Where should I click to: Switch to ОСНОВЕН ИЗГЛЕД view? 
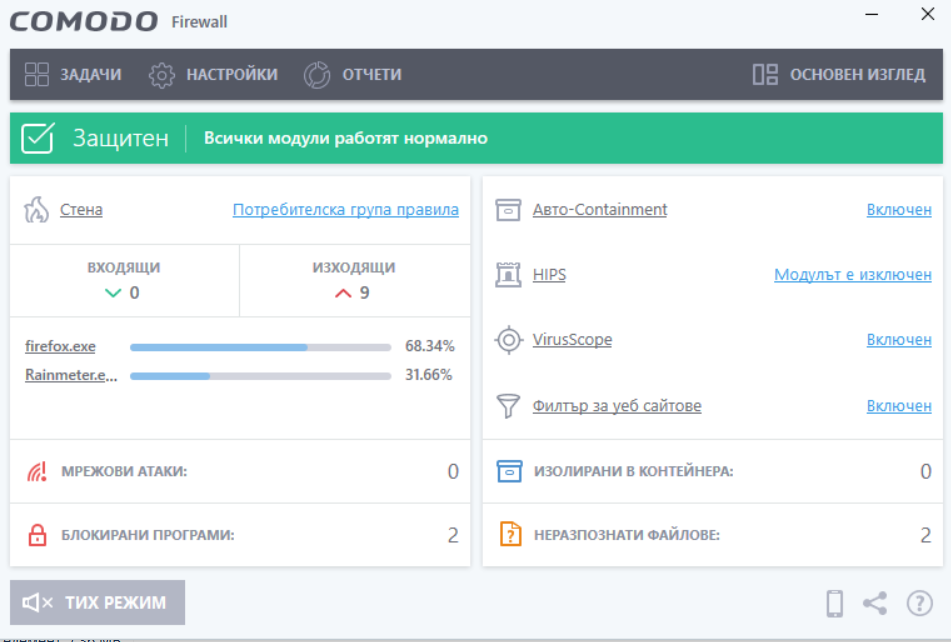point(839,75)
